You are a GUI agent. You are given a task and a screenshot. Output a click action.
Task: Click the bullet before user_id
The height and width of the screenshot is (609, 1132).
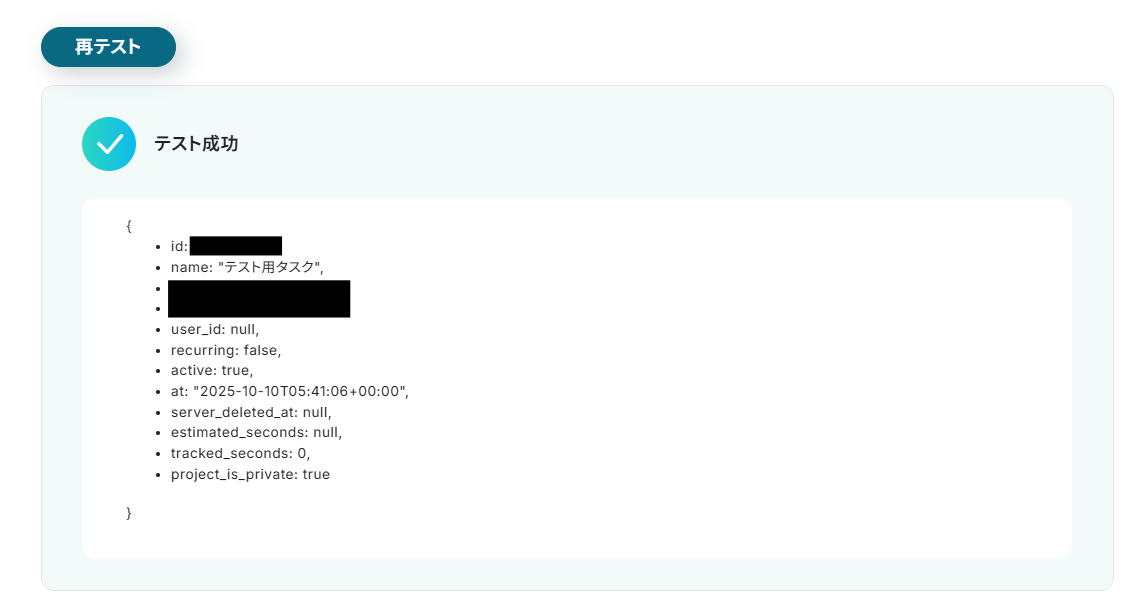tap(158, 330)
